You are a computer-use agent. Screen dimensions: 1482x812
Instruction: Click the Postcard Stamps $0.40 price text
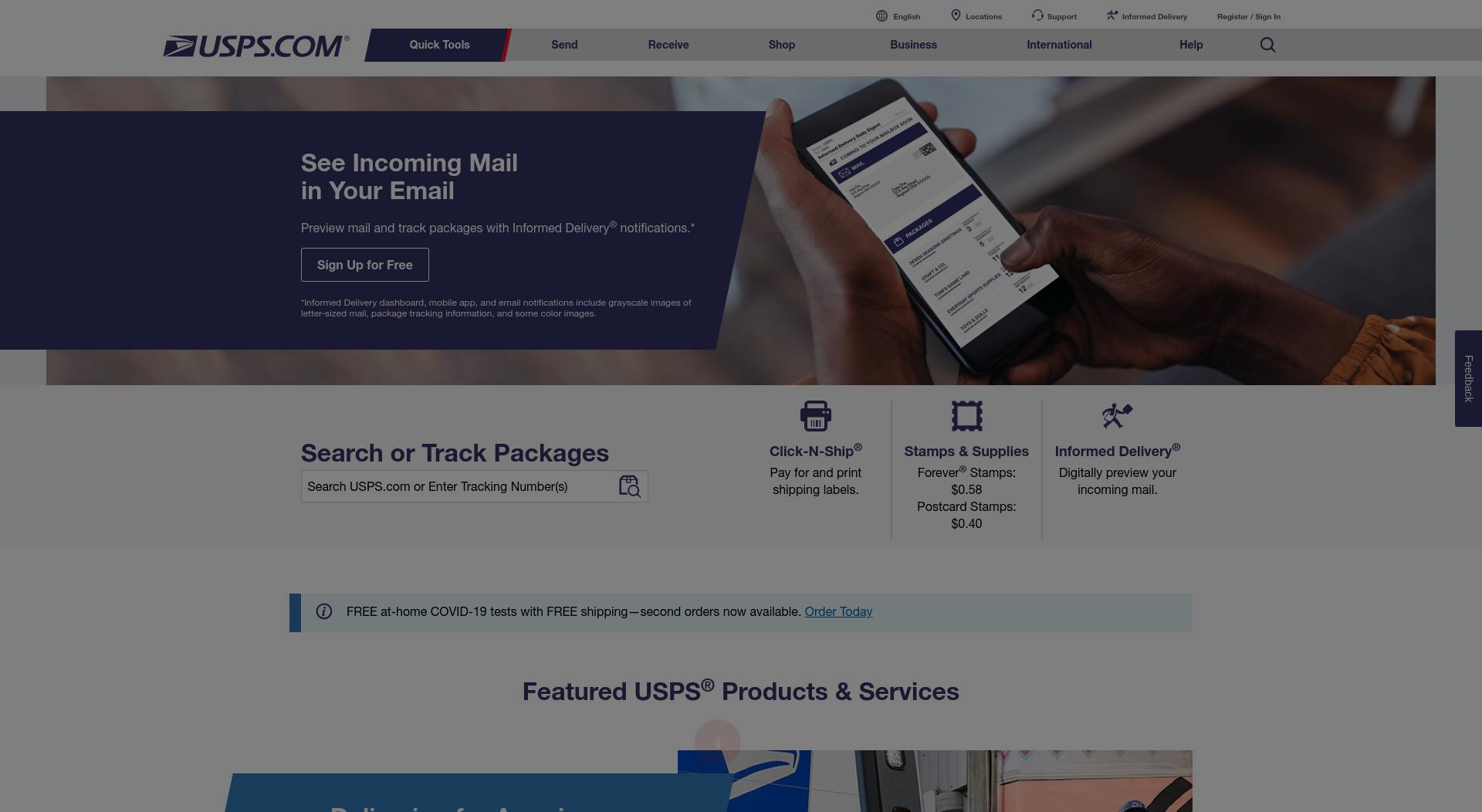966,515
